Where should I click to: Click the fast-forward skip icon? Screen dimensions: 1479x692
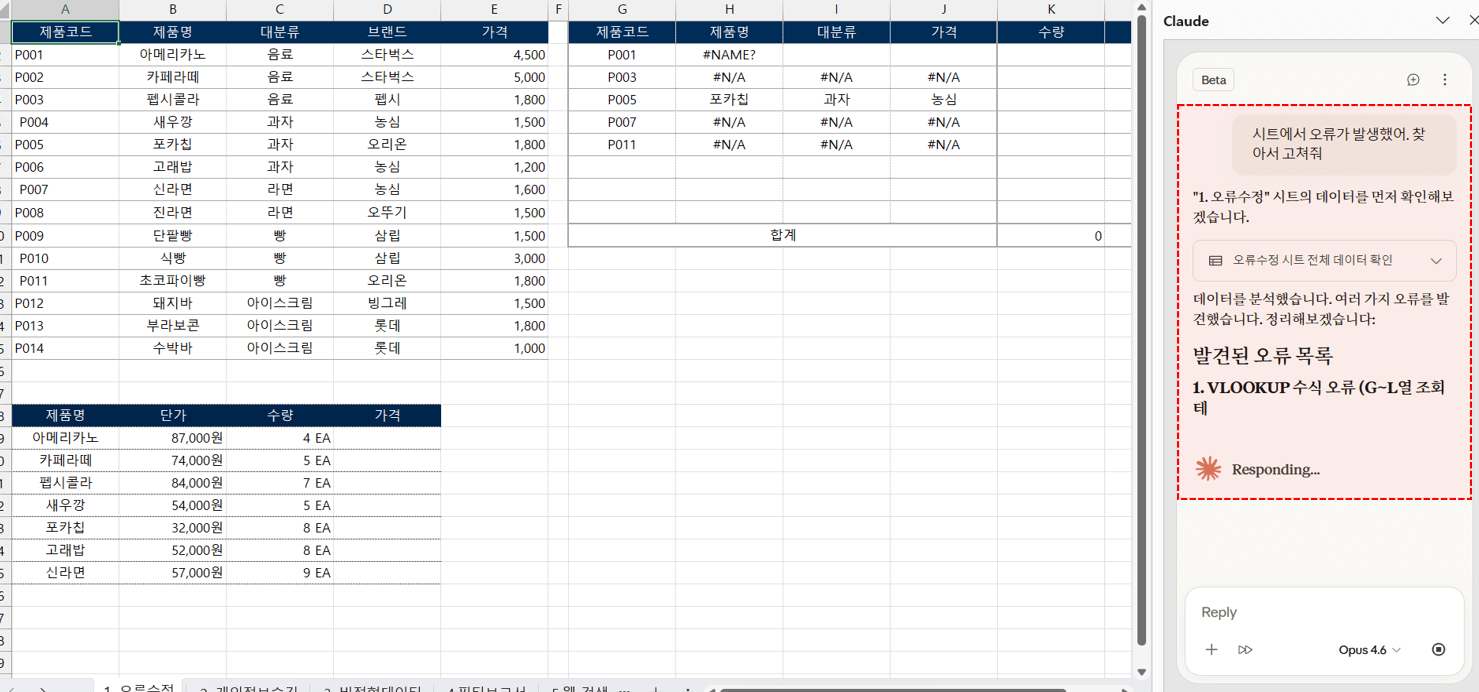tap(1245, 650)
